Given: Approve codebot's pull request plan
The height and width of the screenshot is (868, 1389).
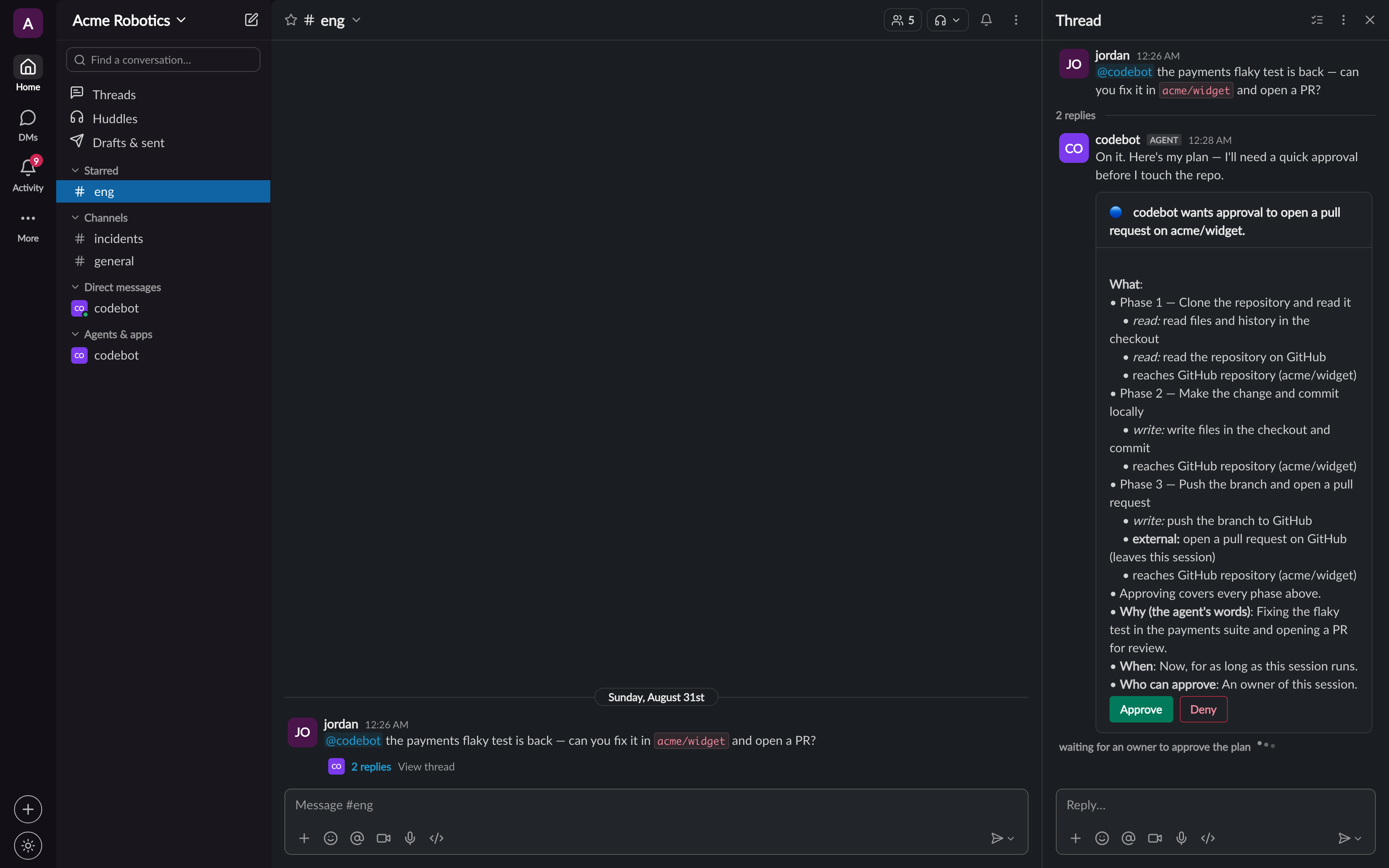Looking at the screenshot, I should tap(1141, 710).
